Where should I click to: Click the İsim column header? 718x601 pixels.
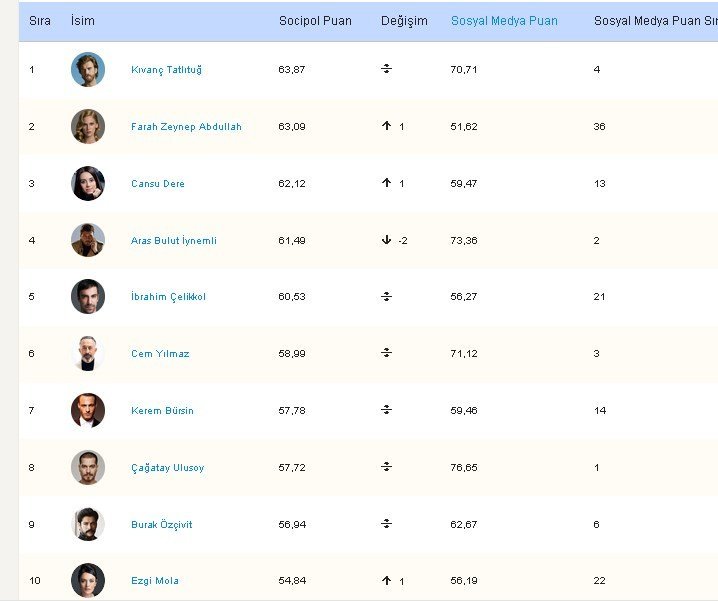coord(83,21)
